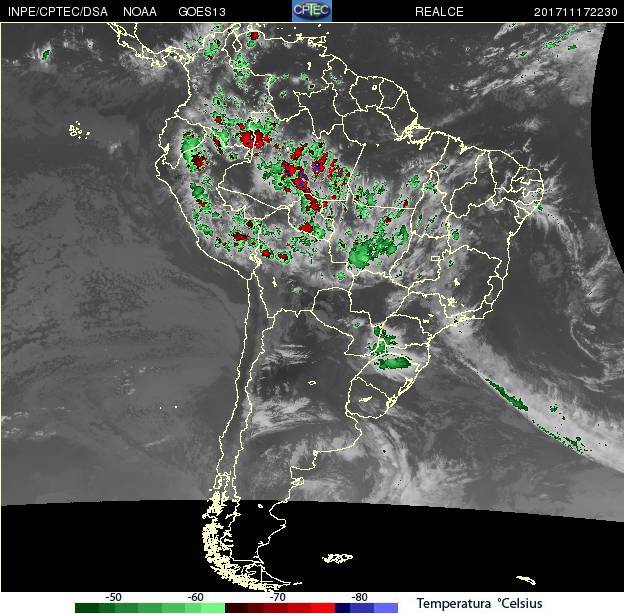
Task: Click the light blue end of color bar
Action: coord(386,608)
